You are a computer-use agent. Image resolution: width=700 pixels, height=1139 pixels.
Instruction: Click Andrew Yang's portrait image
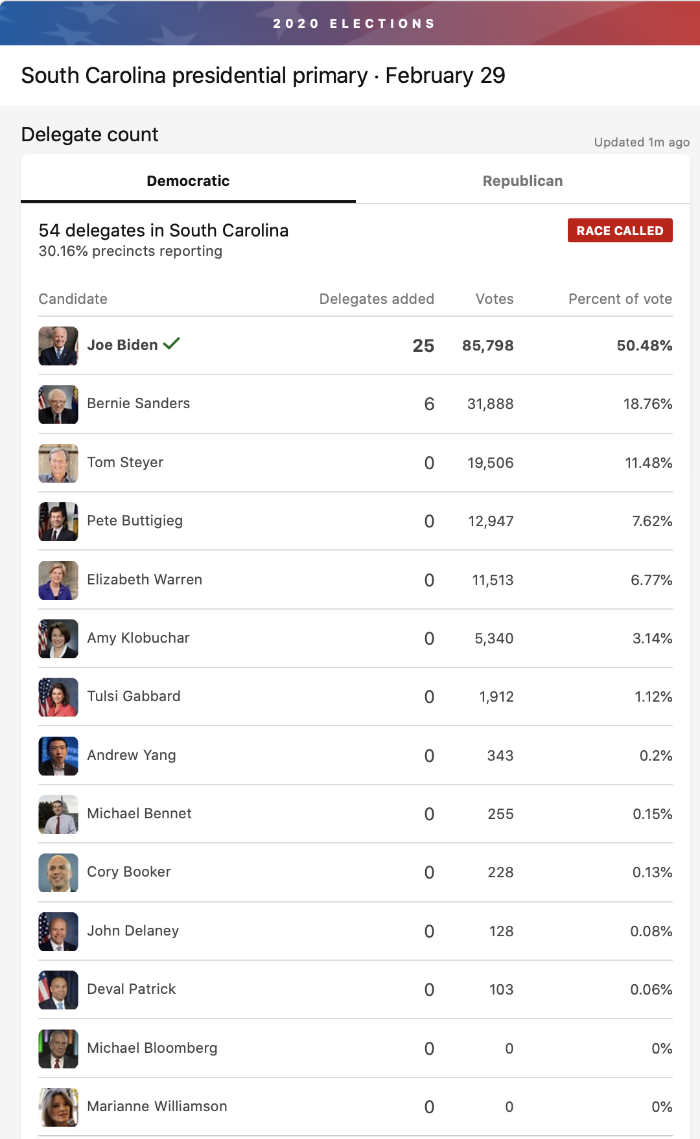(x=58, y=755)
